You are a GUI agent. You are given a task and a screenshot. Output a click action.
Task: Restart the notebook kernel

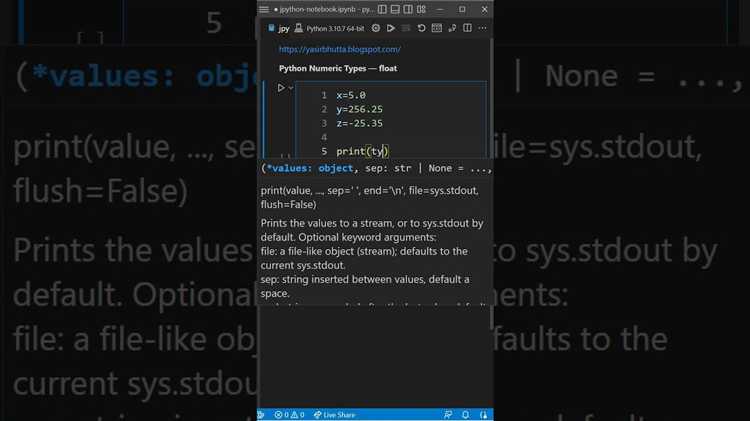422,29
